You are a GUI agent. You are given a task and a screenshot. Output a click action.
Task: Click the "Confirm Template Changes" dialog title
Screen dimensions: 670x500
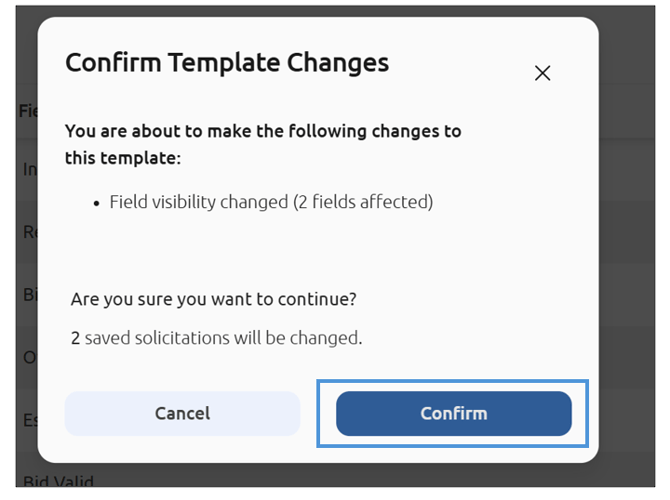227,63
